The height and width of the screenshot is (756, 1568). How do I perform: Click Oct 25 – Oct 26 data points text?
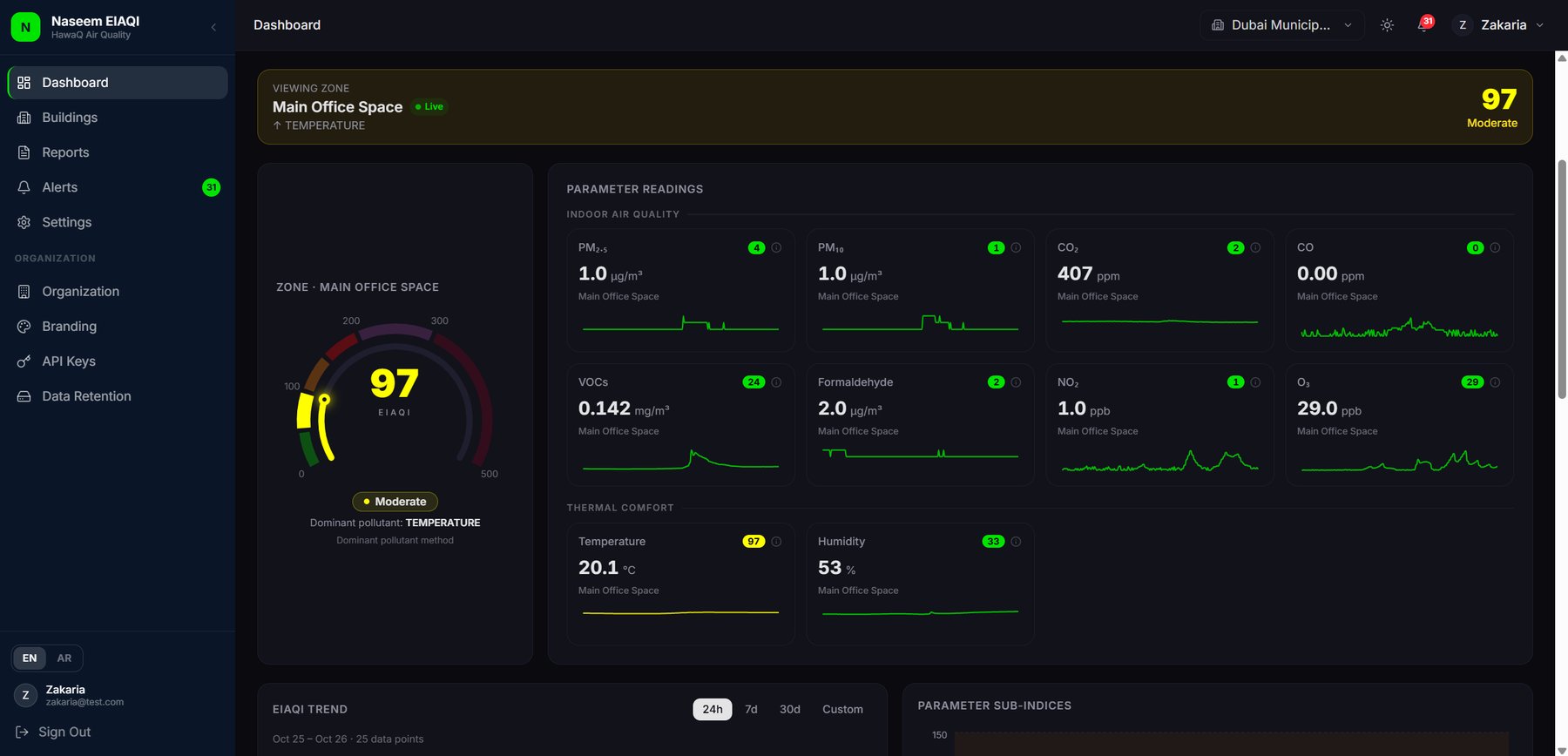click(348, 739)
